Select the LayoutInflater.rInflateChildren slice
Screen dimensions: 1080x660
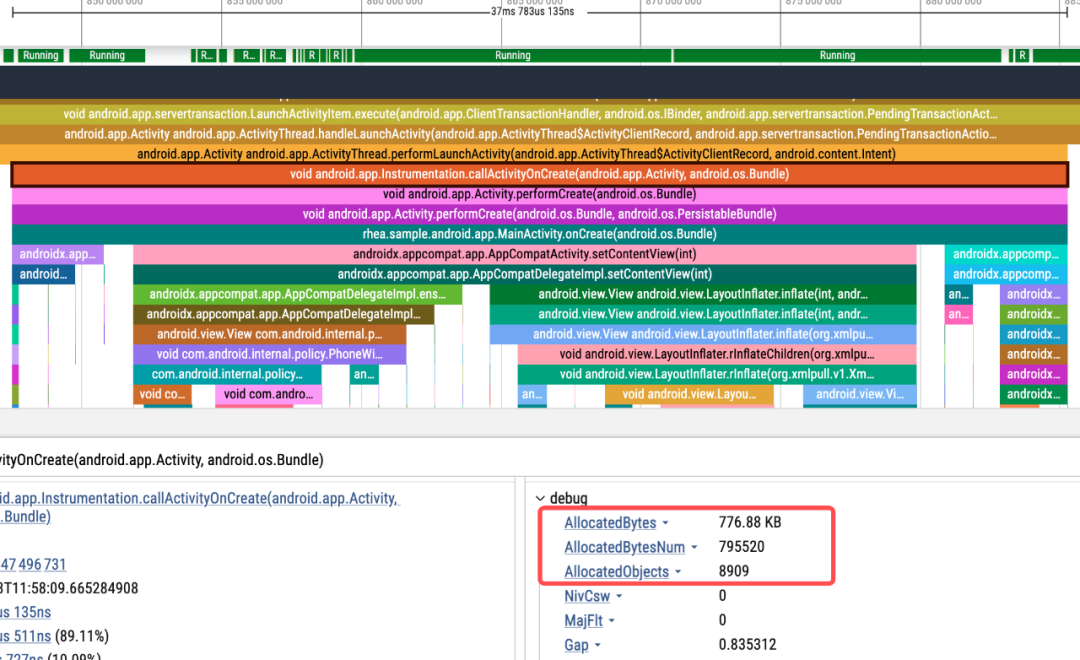click(716, 354)
